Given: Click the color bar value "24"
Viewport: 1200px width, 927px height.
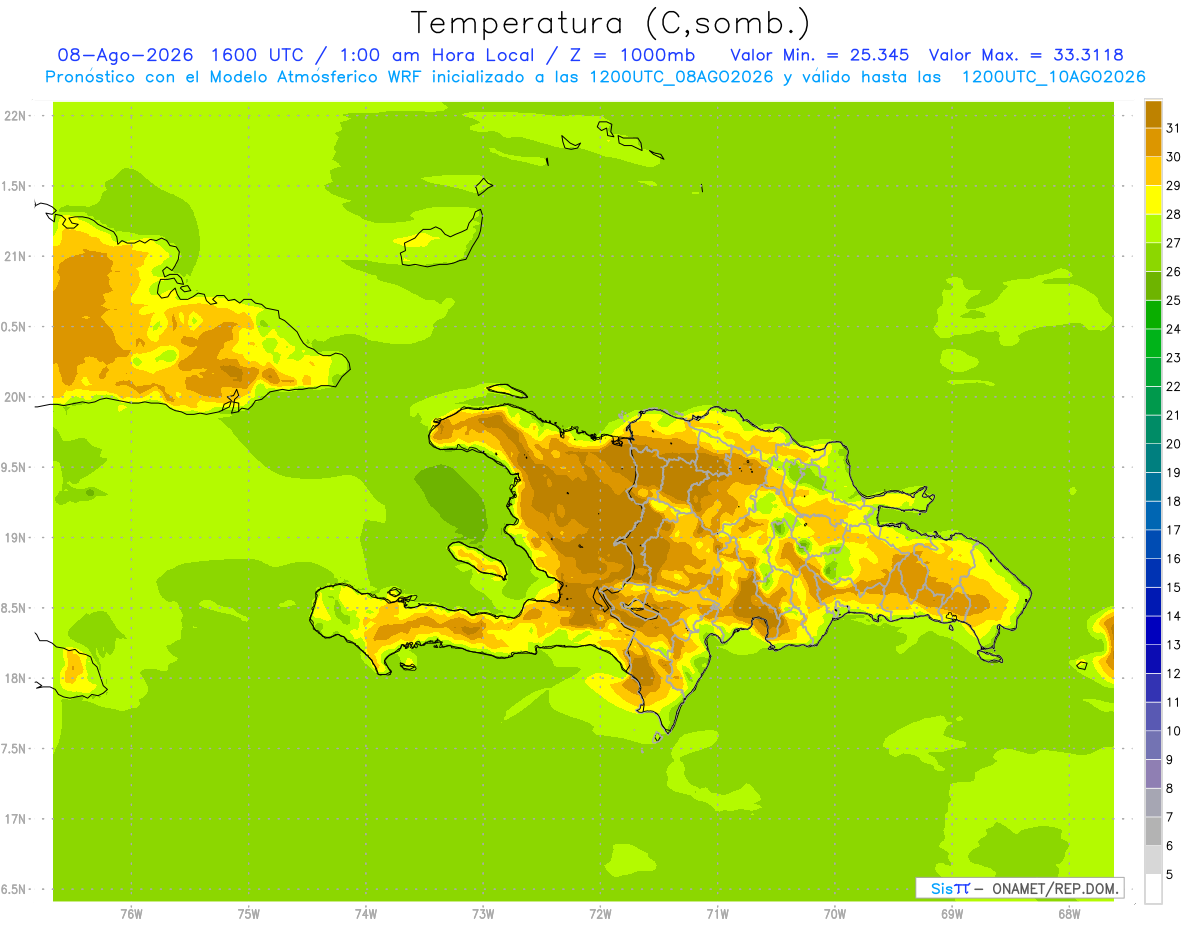Looking at the screenshot, I should pos(1174,329).
